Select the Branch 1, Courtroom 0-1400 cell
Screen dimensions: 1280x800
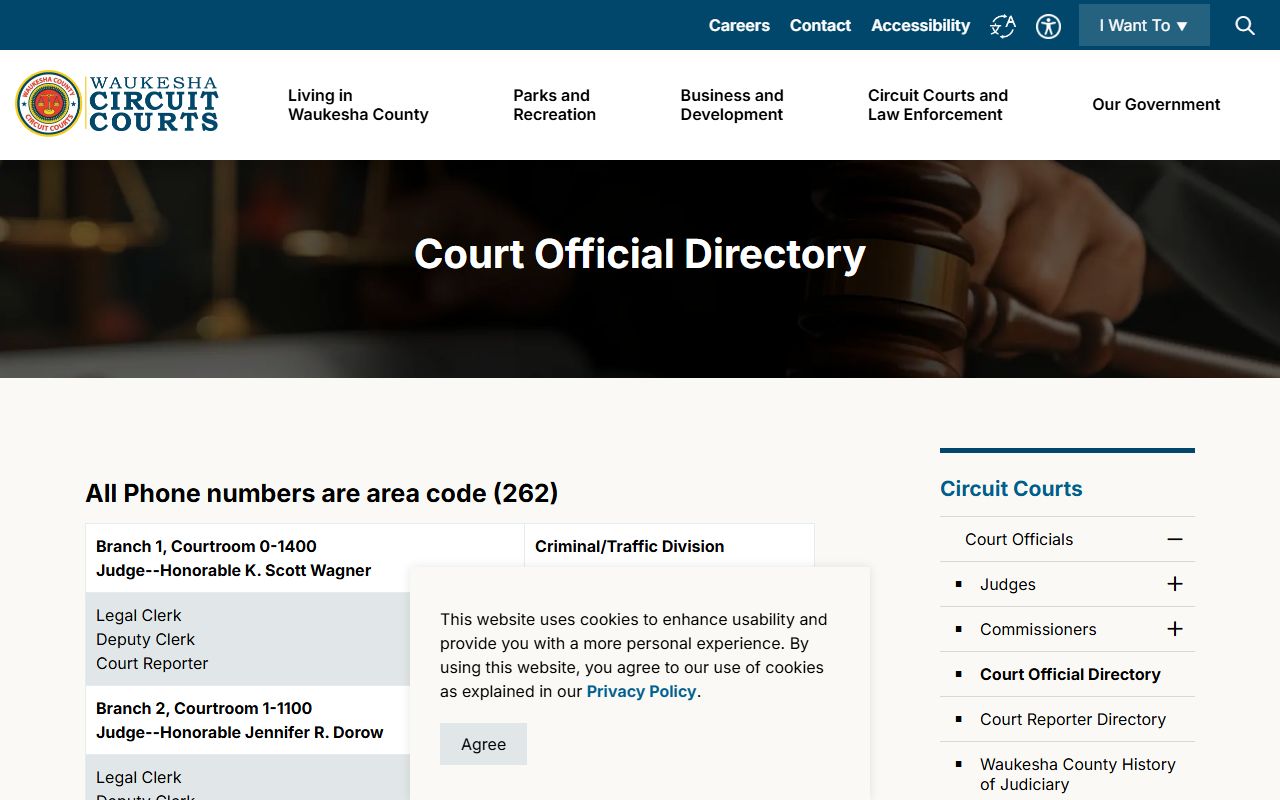coord(305,558)
